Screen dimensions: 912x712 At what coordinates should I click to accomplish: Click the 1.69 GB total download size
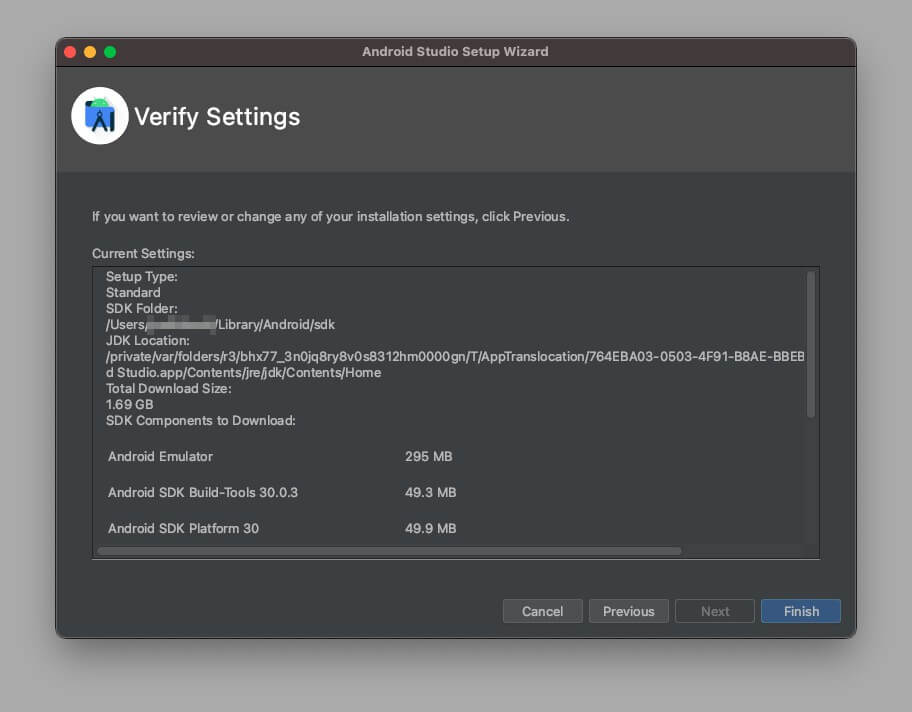[129, 405]
